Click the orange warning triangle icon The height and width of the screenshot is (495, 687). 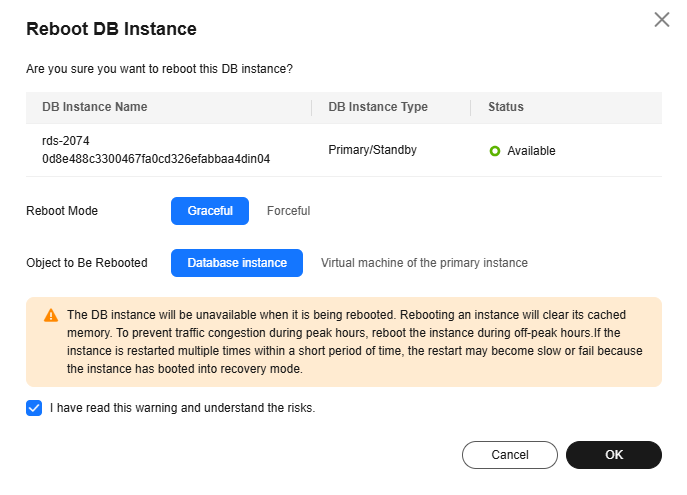coord(51,315)
